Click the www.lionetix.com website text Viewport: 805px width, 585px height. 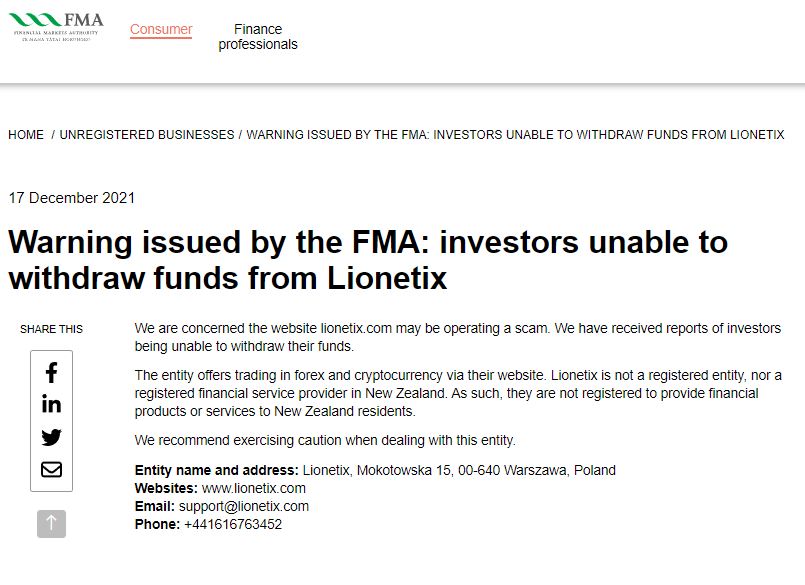[x=254, y=488]
